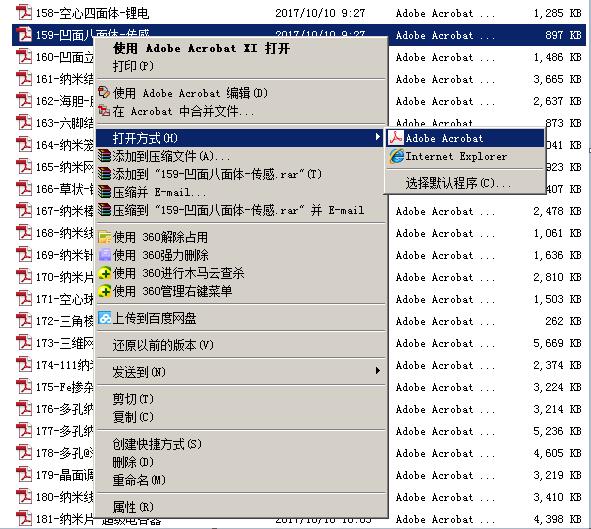Click file name 176-多孔
The height and width of the screenshot is (529, 591).
pos(64,409)
